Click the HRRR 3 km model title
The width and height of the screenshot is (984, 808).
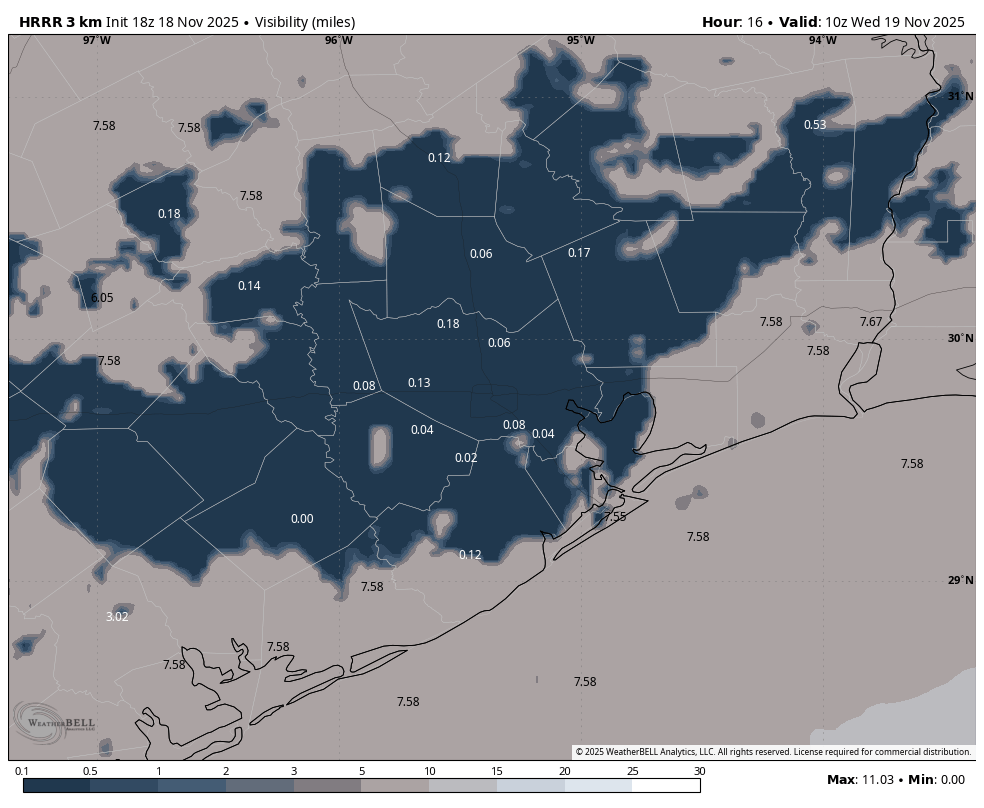60,22
